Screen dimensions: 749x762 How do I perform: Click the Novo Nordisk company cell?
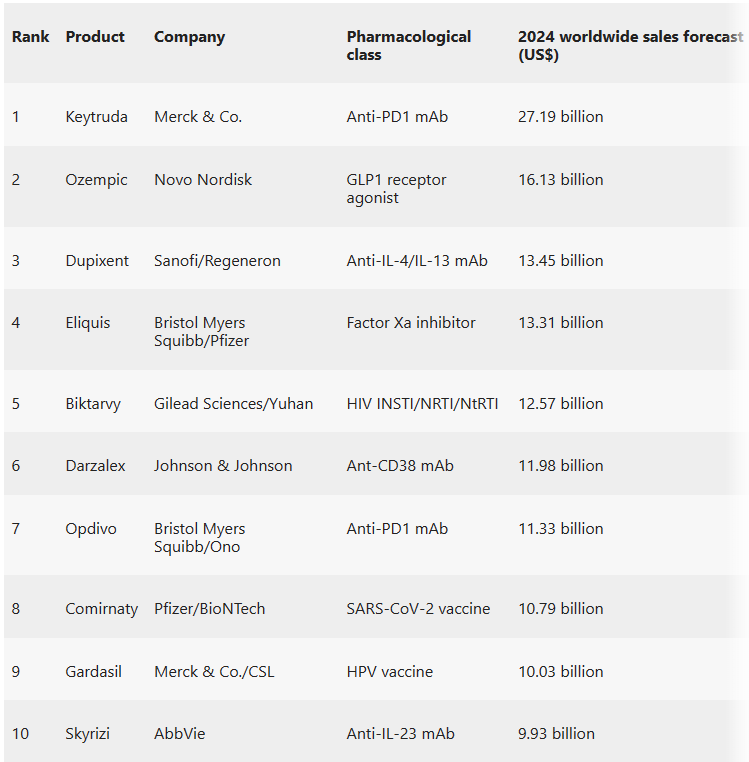(x=203, y=180)
